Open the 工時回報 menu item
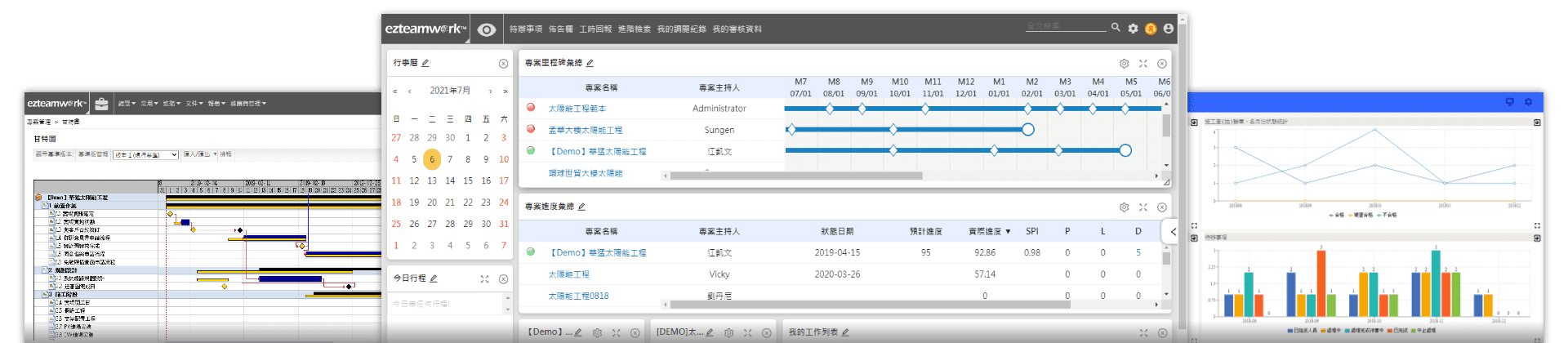1568x343 pixels. 595,29
